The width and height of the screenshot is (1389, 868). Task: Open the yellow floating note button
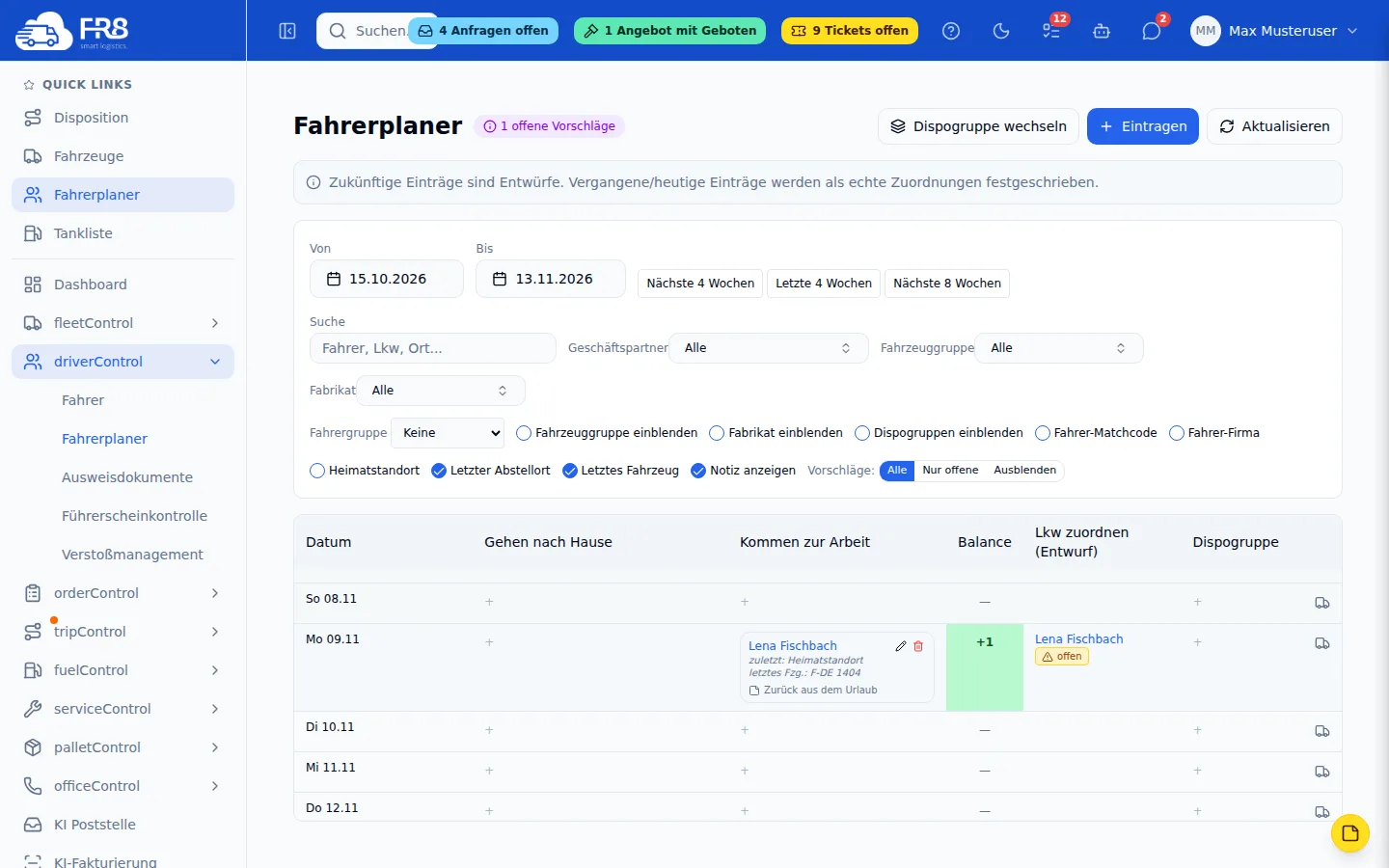tap(1350, 833)
